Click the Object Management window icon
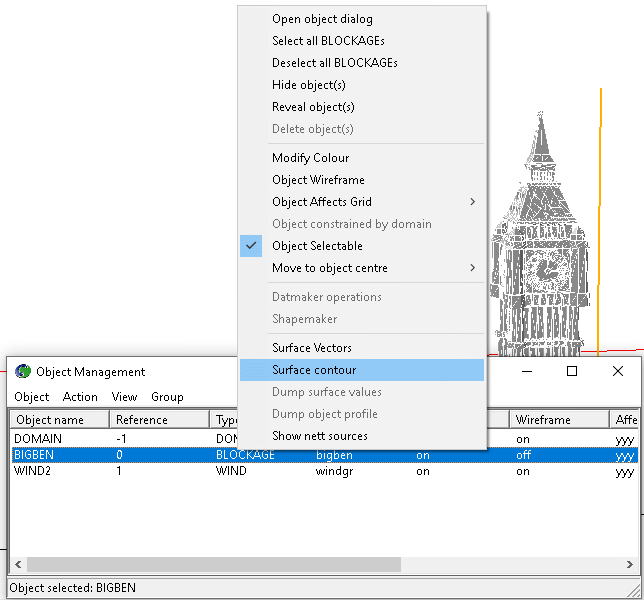The width and height of the screenshot is (644, 600). [23, 372]
